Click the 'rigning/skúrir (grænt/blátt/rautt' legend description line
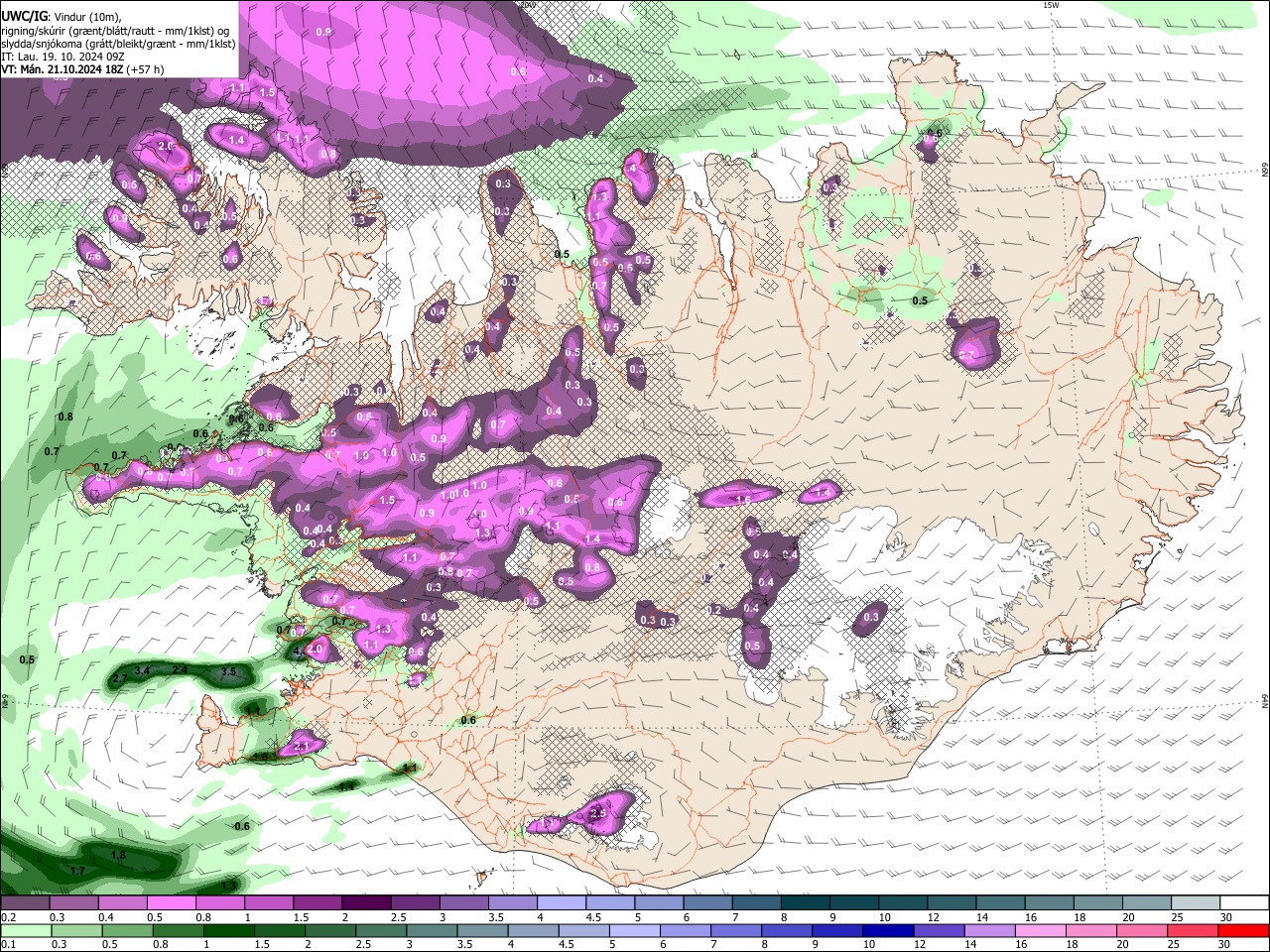The width and height of the screenshot is (1270, 952). tap(115, 30)
